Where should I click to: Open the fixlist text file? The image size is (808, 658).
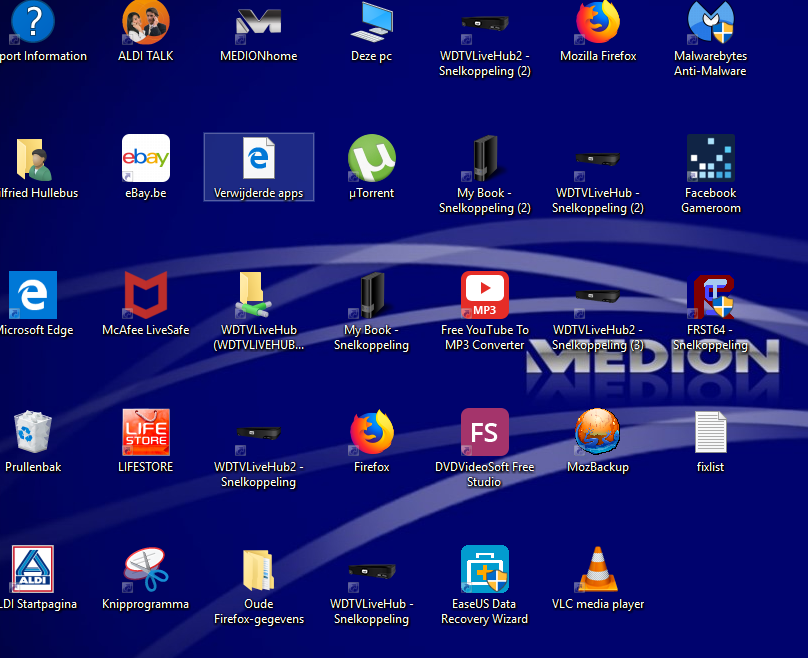(711, 432)
